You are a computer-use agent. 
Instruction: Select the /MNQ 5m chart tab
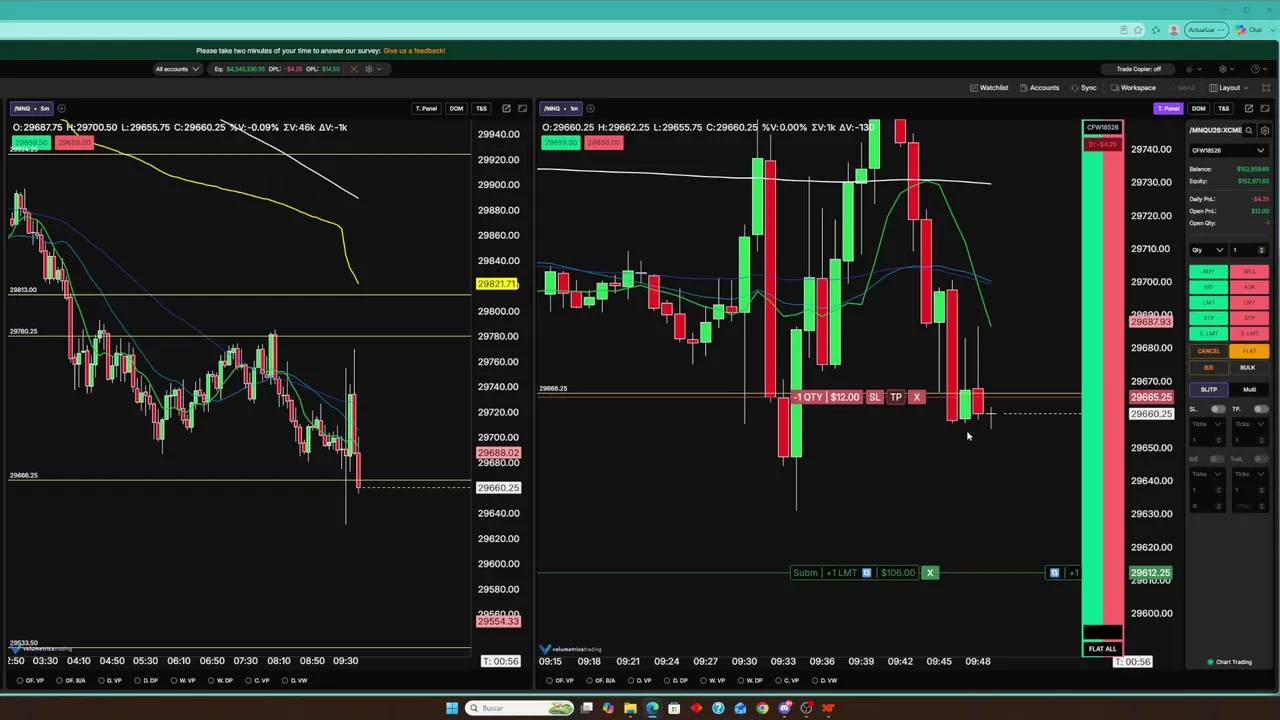pos(31,108)
